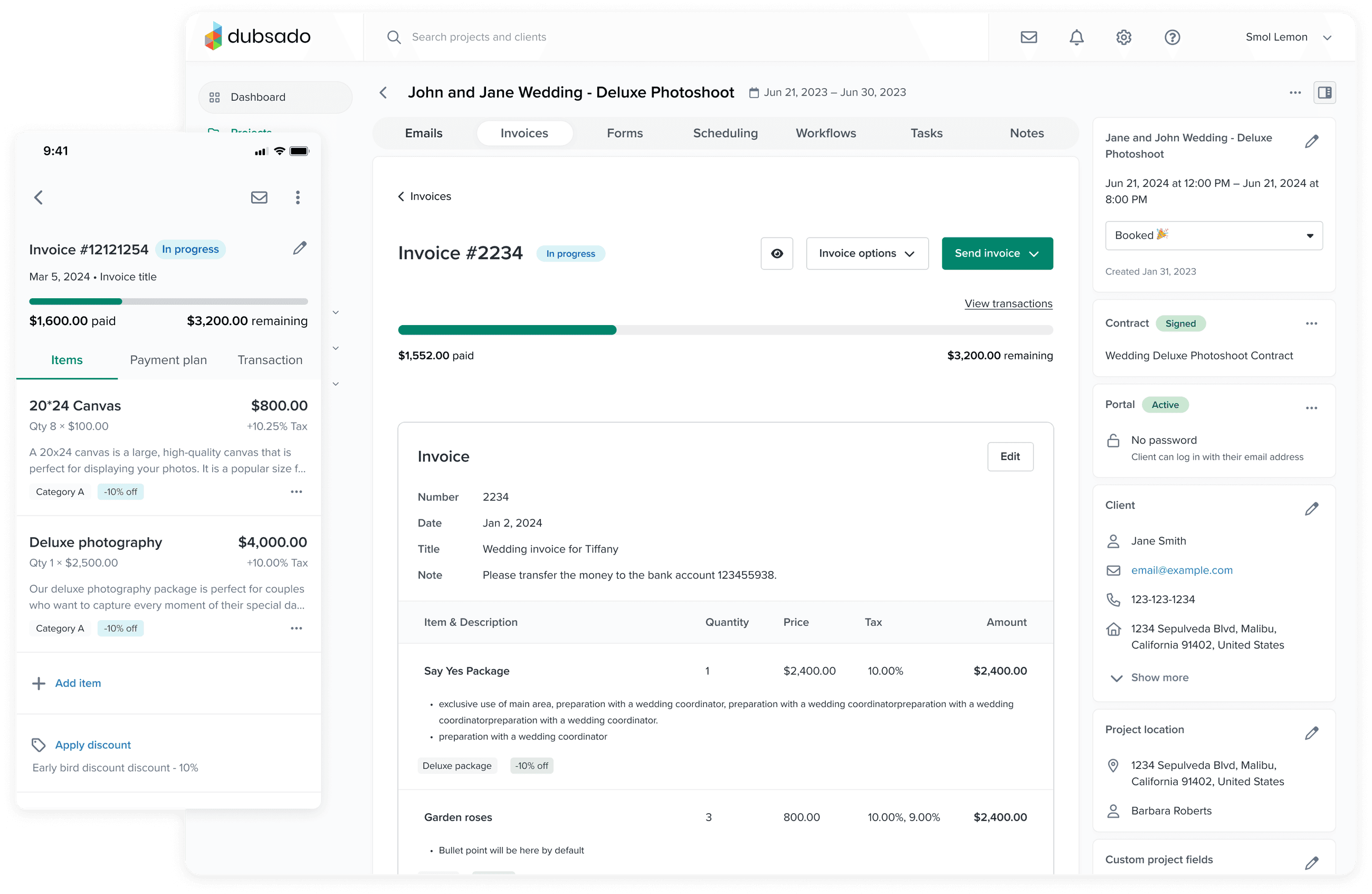Click the back arrow beside the wedding project name
The width and height of the screenshot is (1372, 894).
point(383,92)
